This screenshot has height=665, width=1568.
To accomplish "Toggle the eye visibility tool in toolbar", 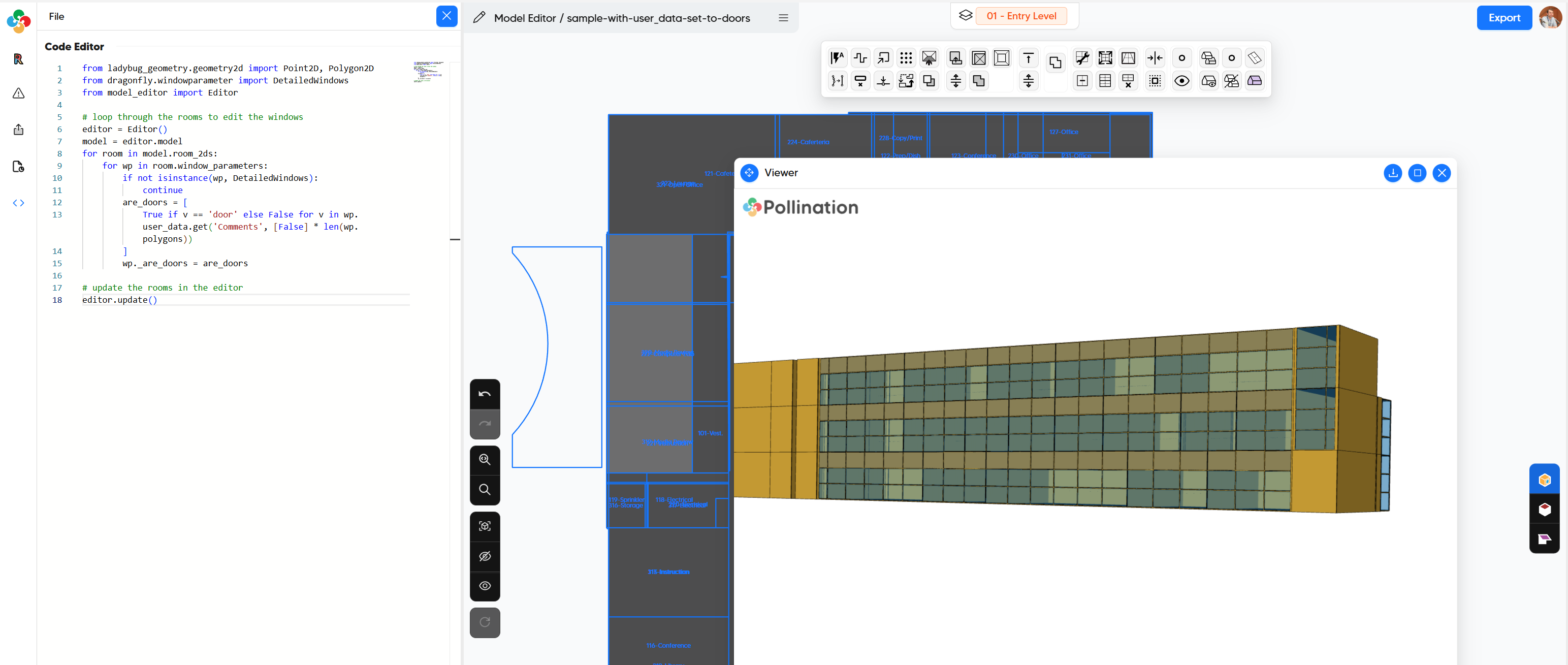I will [x=1181, y=81].
